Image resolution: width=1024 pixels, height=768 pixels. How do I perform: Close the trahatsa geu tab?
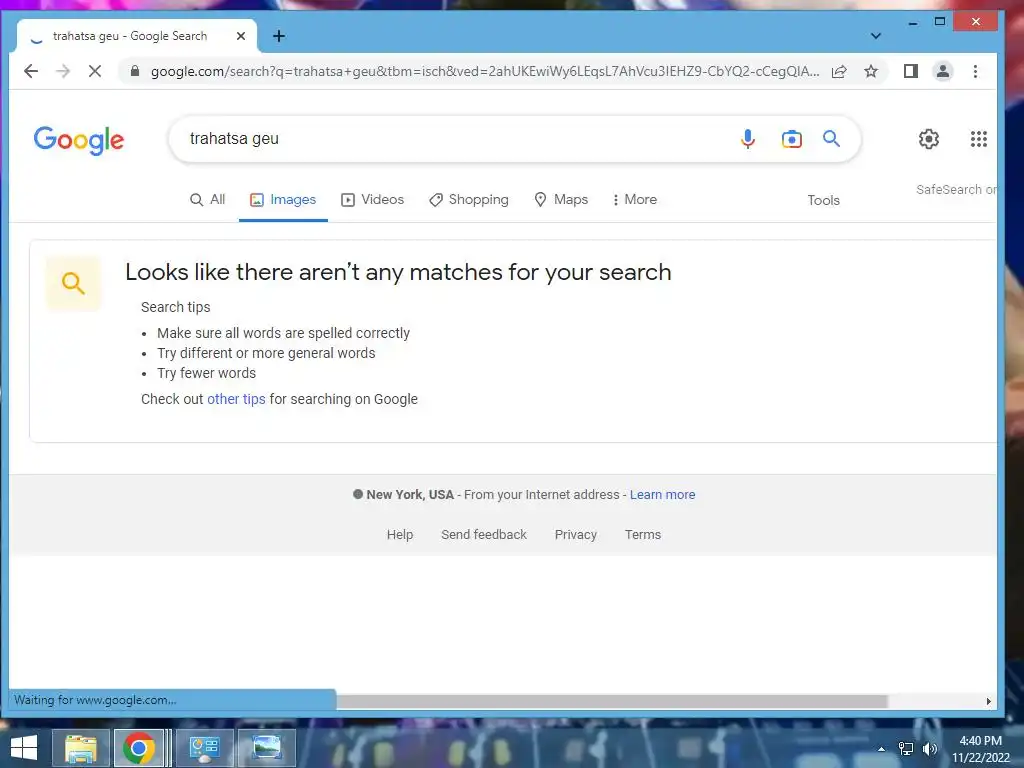[x=241, y=36]
